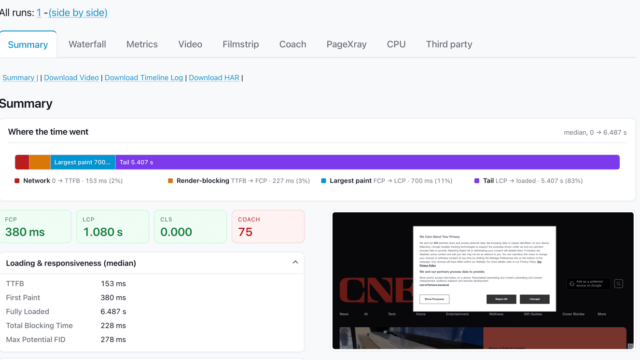Click the blue Largest paint bar segment
The width and height of the screenshot is (640, 360).
pos(83,162)
